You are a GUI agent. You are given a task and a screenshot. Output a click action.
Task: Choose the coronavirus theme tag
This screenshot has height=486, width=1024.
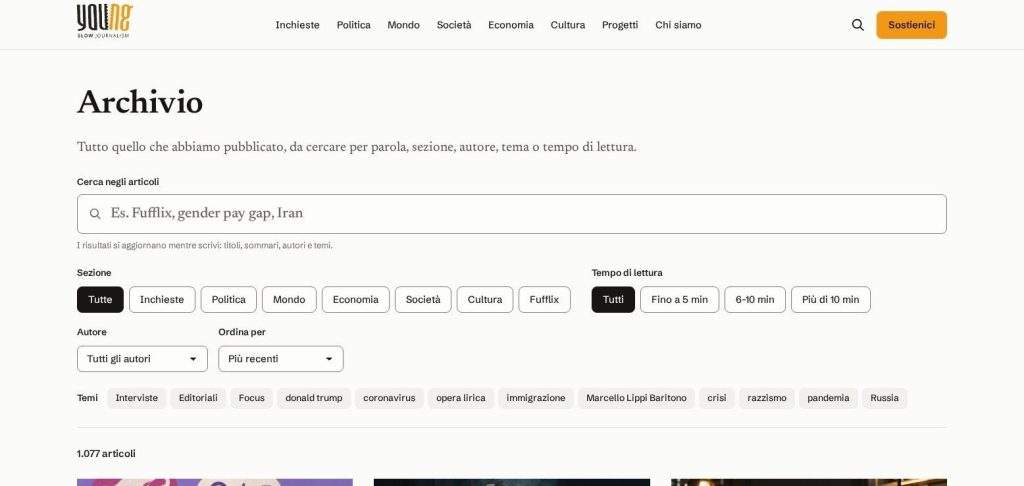389,398
